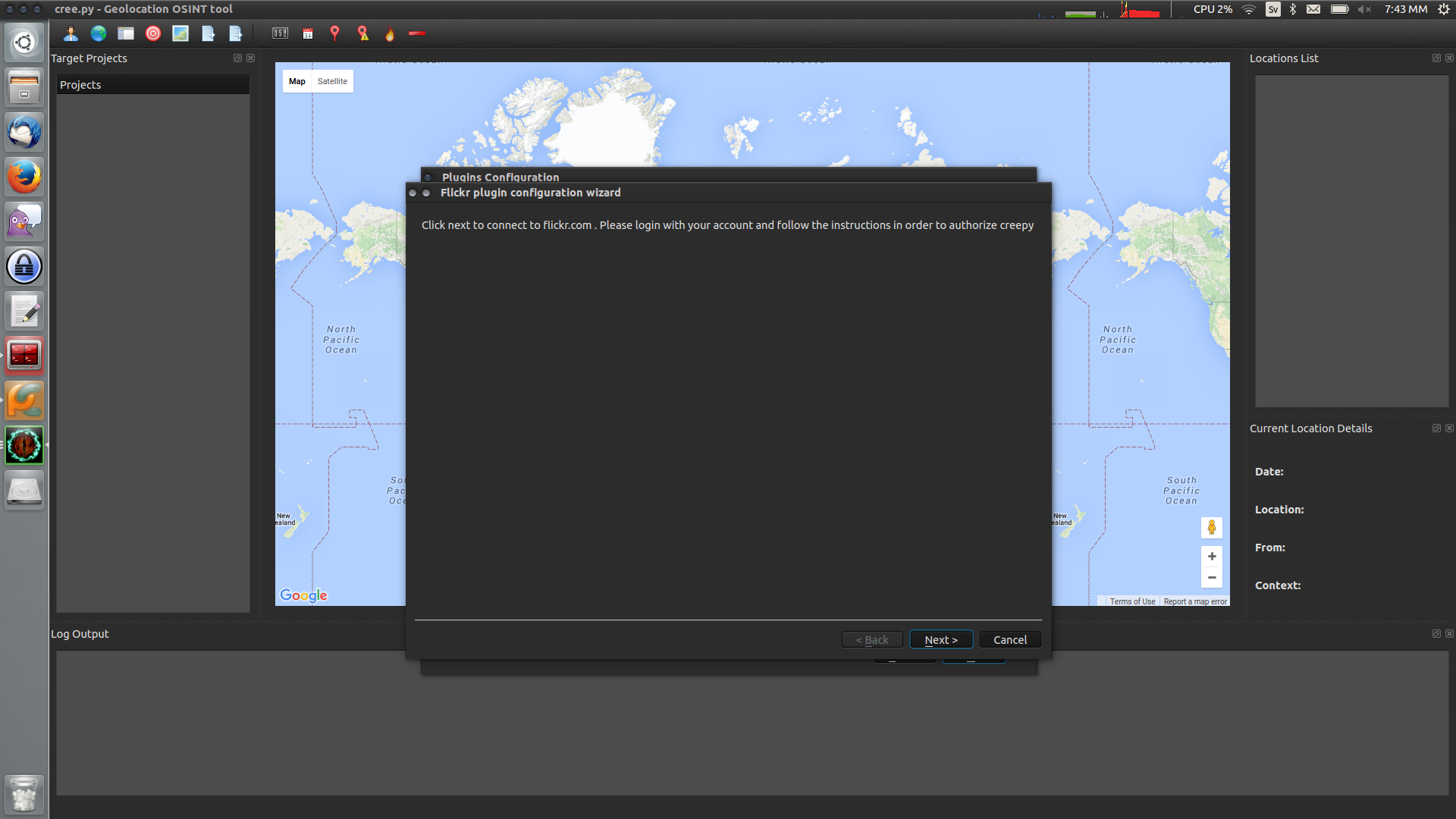
Task: Close the Locations List panel
Action: point(1449,58)
